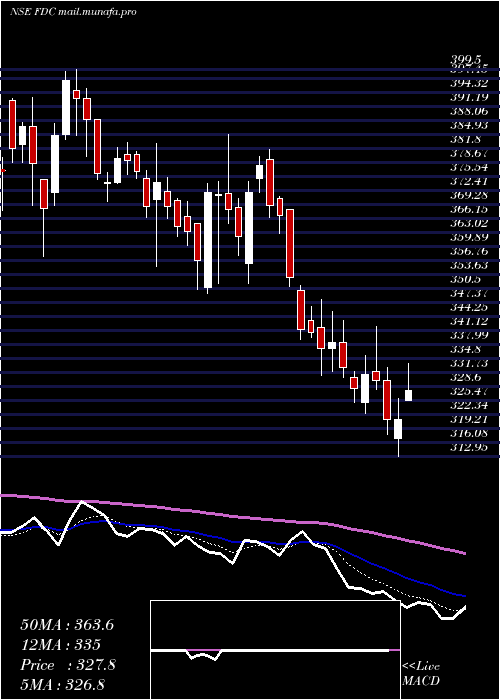Click the 366.15 price label
The height and width of the screenshot is (700, 500).
coord(469,209)
